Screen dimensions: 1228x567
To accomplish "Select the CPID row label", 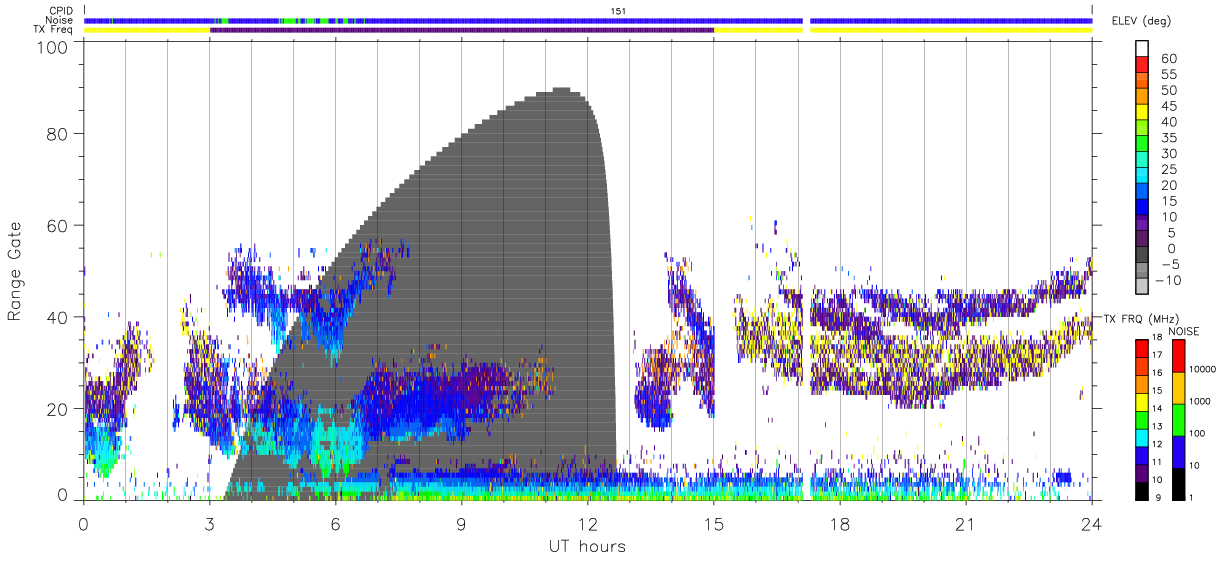I will [x=61, y=11].
